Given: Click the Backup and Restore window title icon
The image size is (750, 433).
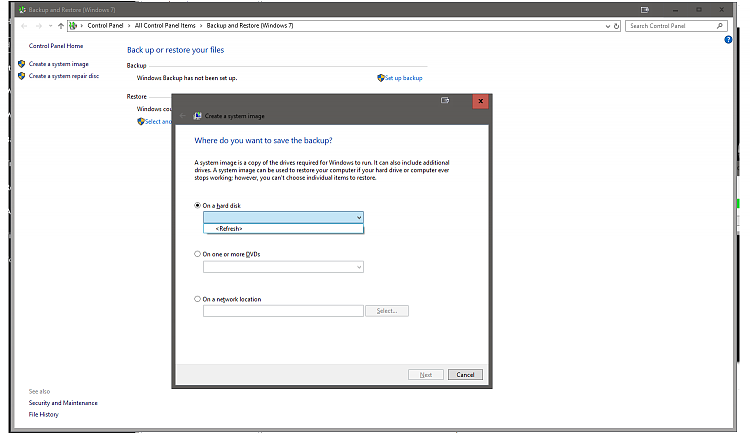Looking at the screenshot, I should tap(22, 10).
